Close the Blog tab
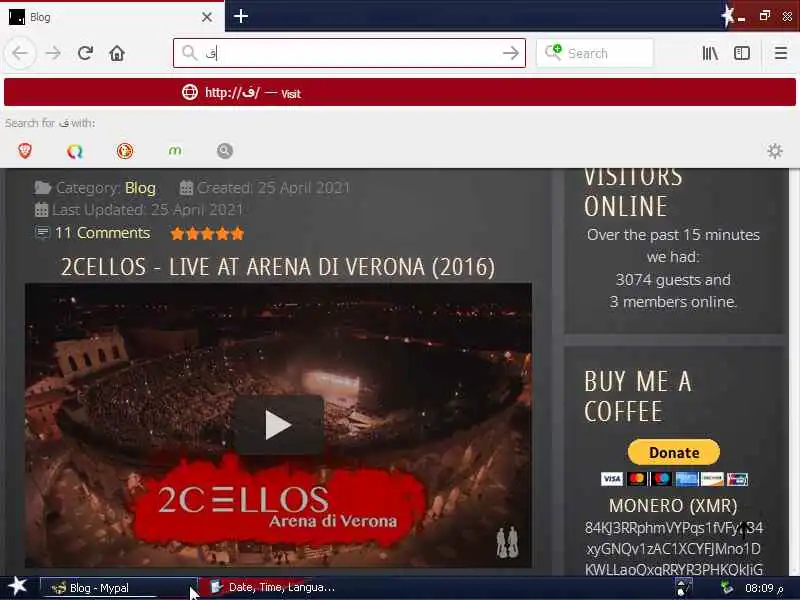This screenshot has width=800, height=600. pos(207,17)
